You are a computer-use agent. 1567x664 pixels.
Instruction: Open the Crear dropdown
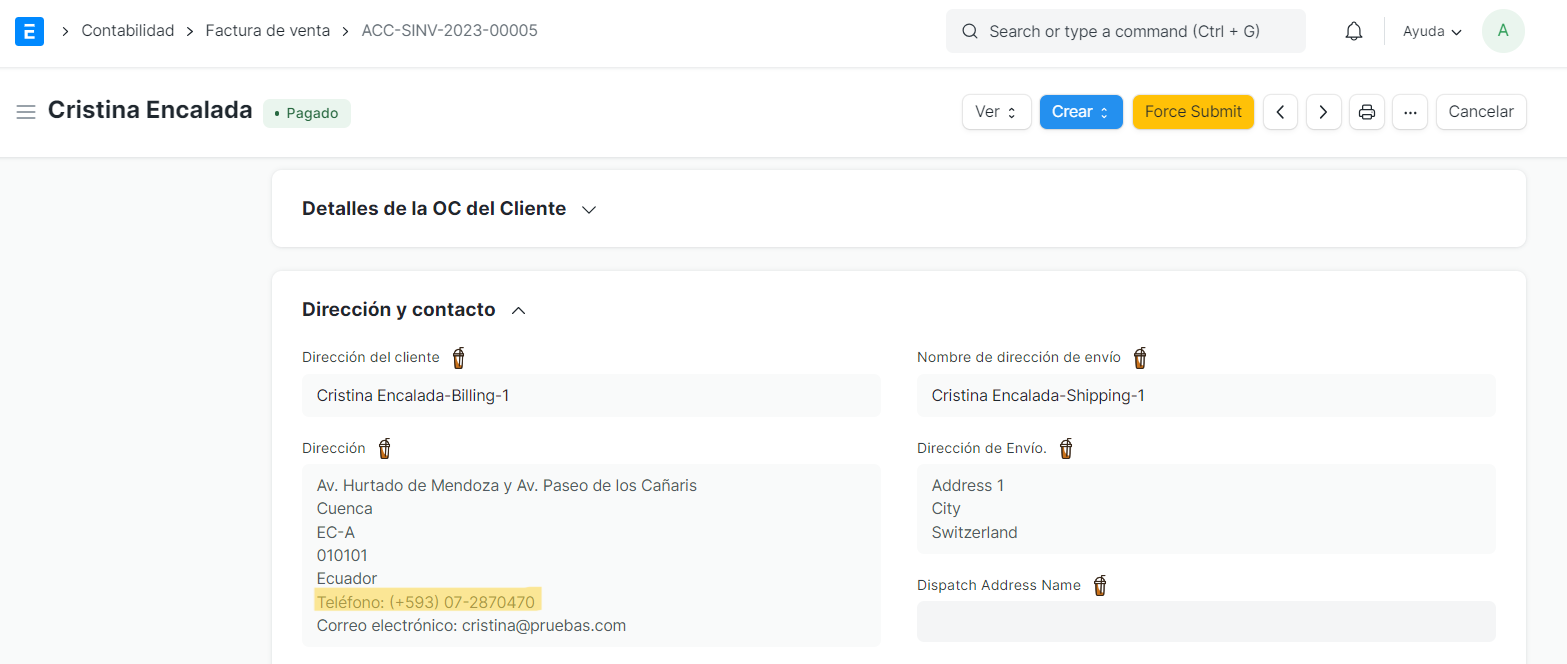coord(1081,112)
